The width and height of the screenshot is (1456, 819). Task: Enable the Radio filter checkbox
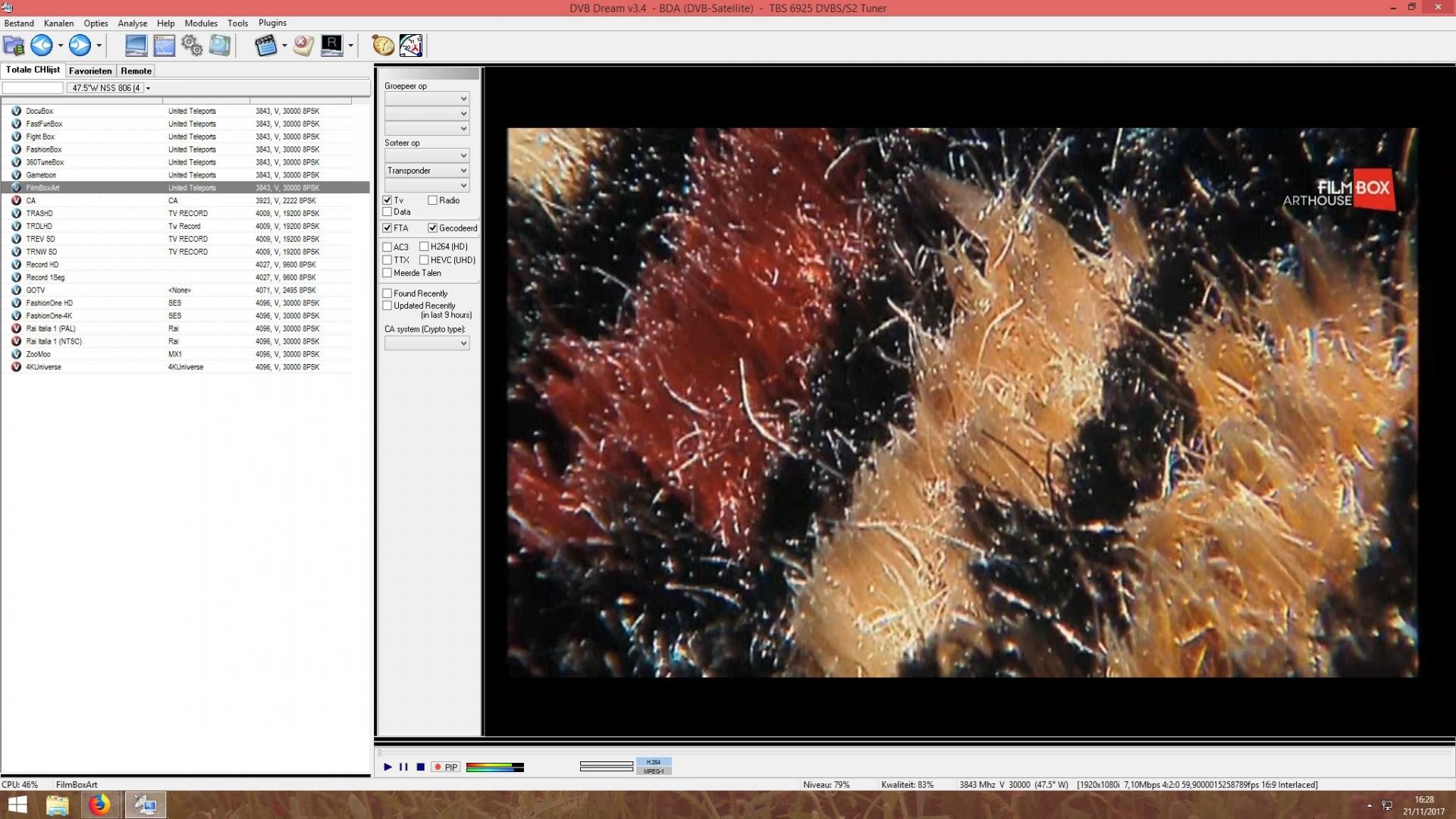click(x=432, y=200)
